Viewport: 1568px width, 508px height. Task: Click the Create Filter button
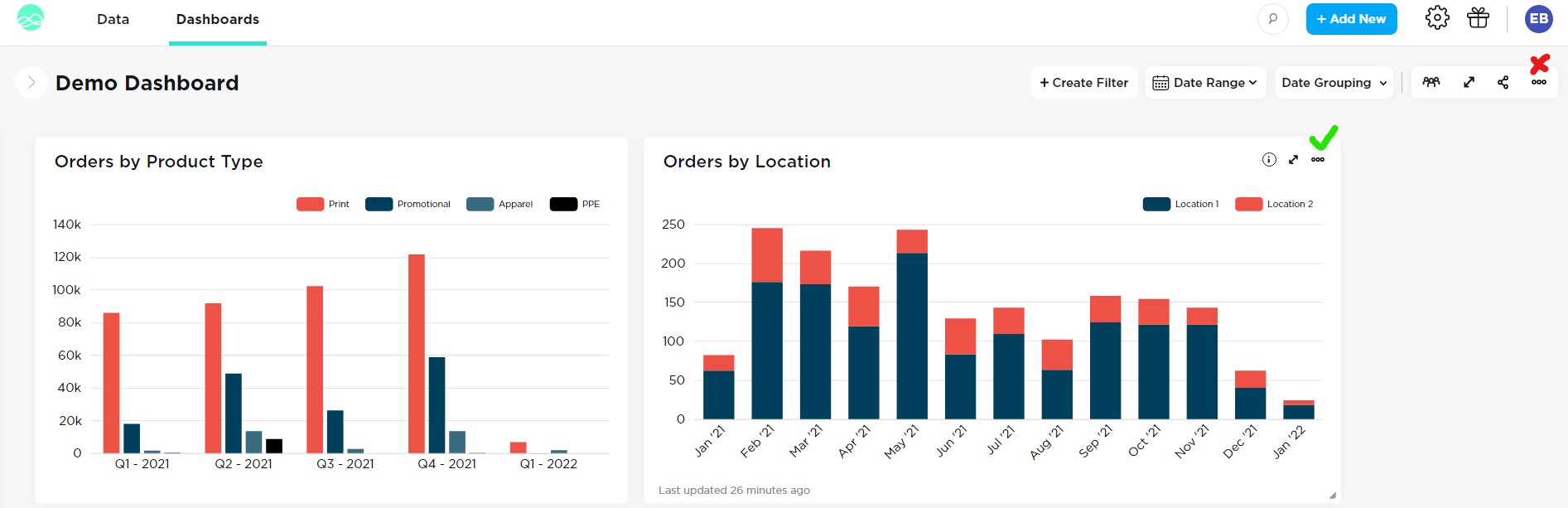(x=1083, y=83)
